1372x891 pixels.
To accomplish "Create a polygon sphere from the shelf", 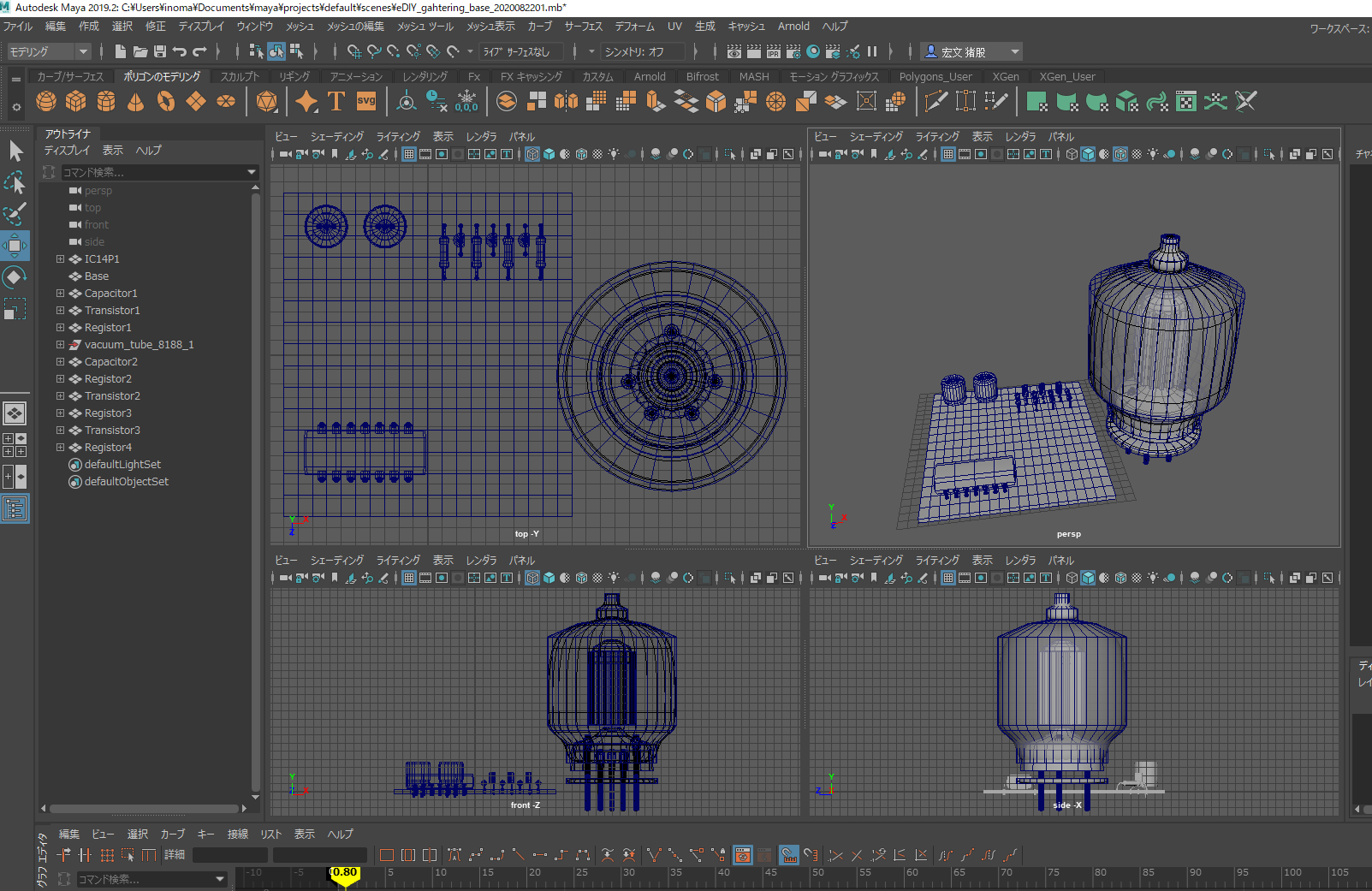I will click(46, 102).
